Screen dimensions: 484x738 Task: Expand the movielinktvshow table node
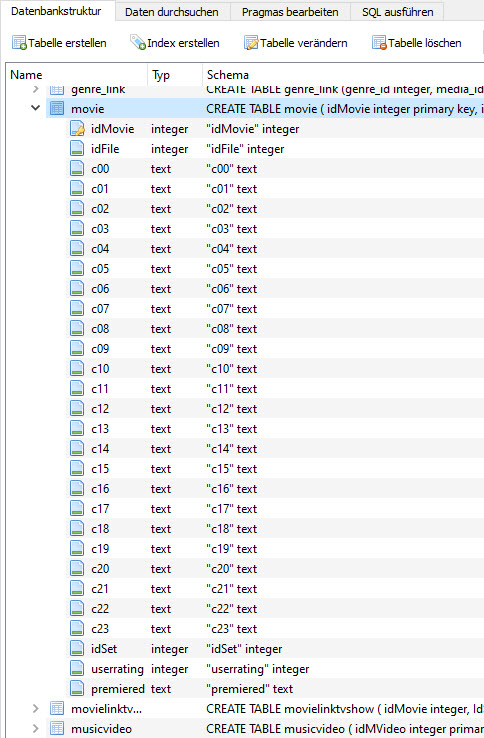[x=35, y=708]
